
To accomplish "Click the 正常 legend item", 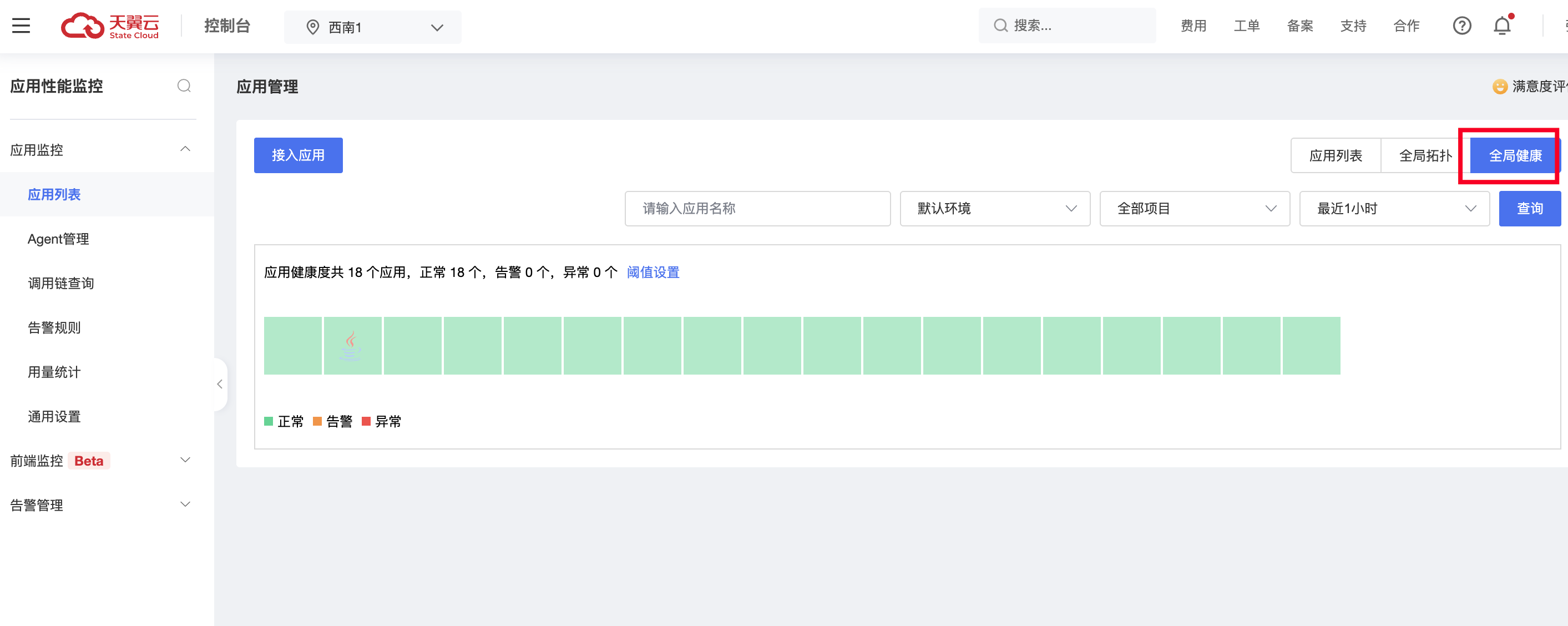I will 284,421.
